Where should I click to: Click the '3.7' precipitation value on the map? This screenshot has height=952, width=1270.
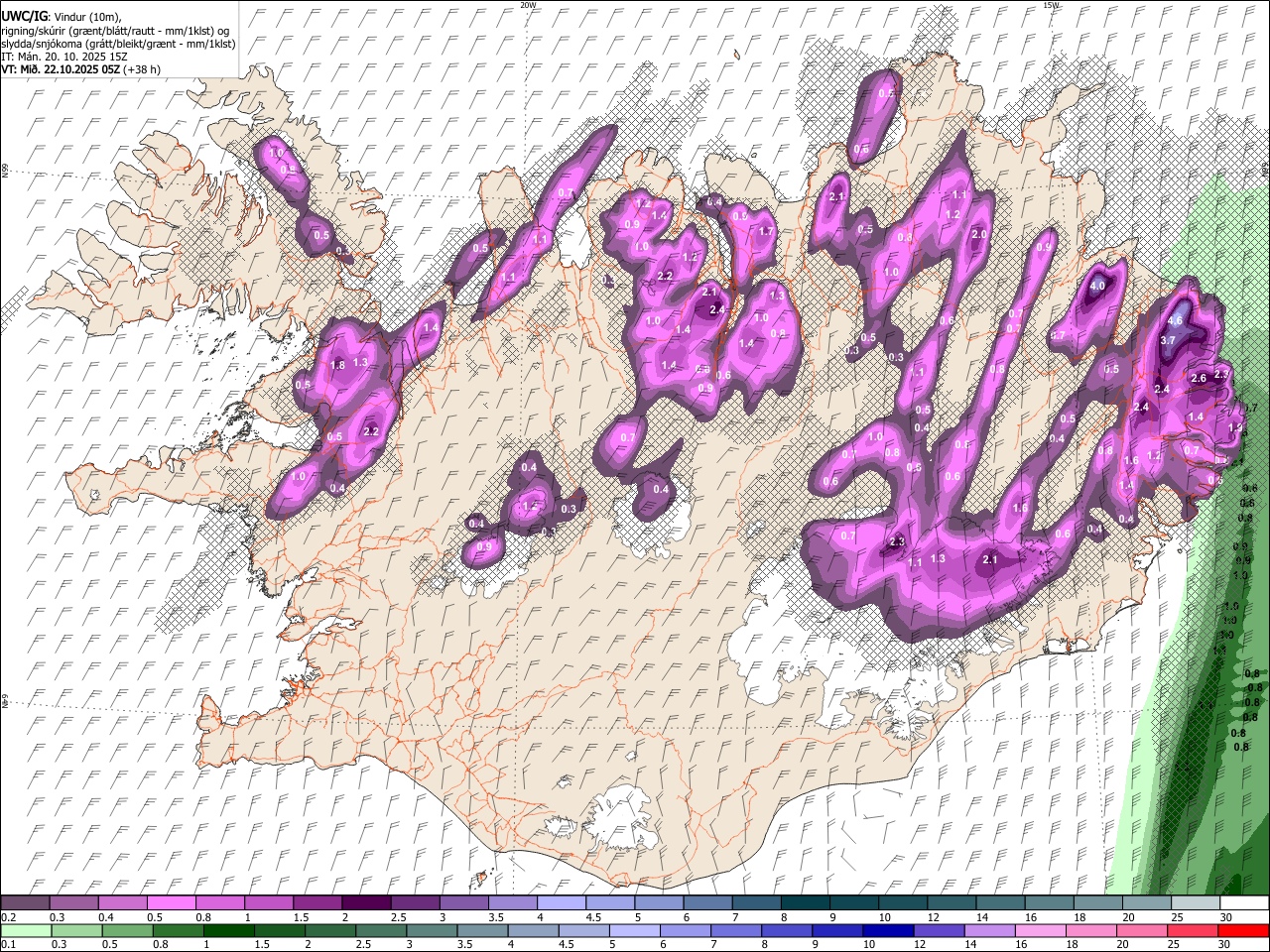coord(1168,340)
